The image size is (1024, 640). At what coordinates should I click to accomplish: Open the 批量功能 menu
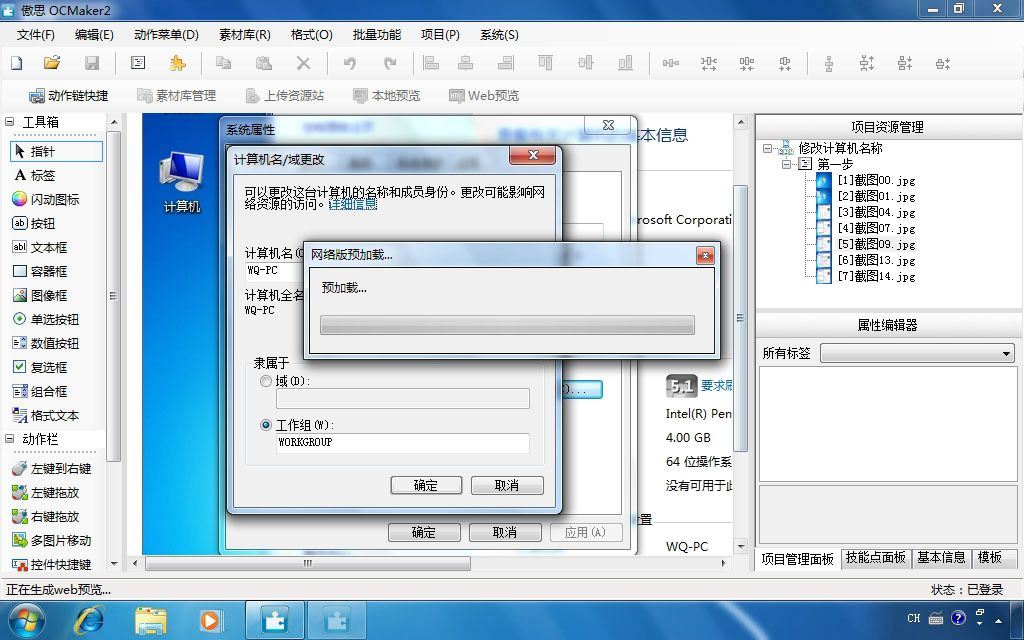tap(377, 35)
